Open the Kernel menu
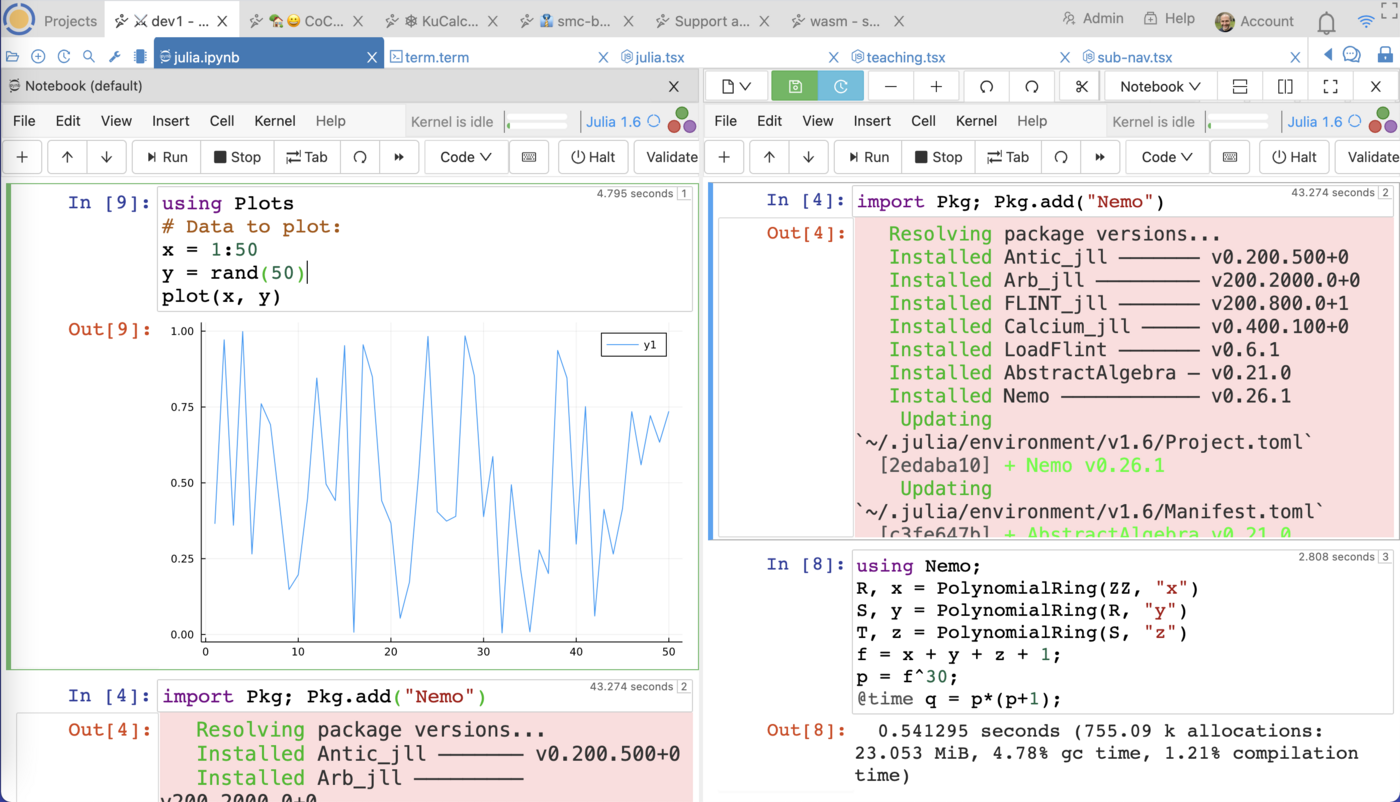The height and width of the screenshot is (802, 1400). (x=274, y=121)
